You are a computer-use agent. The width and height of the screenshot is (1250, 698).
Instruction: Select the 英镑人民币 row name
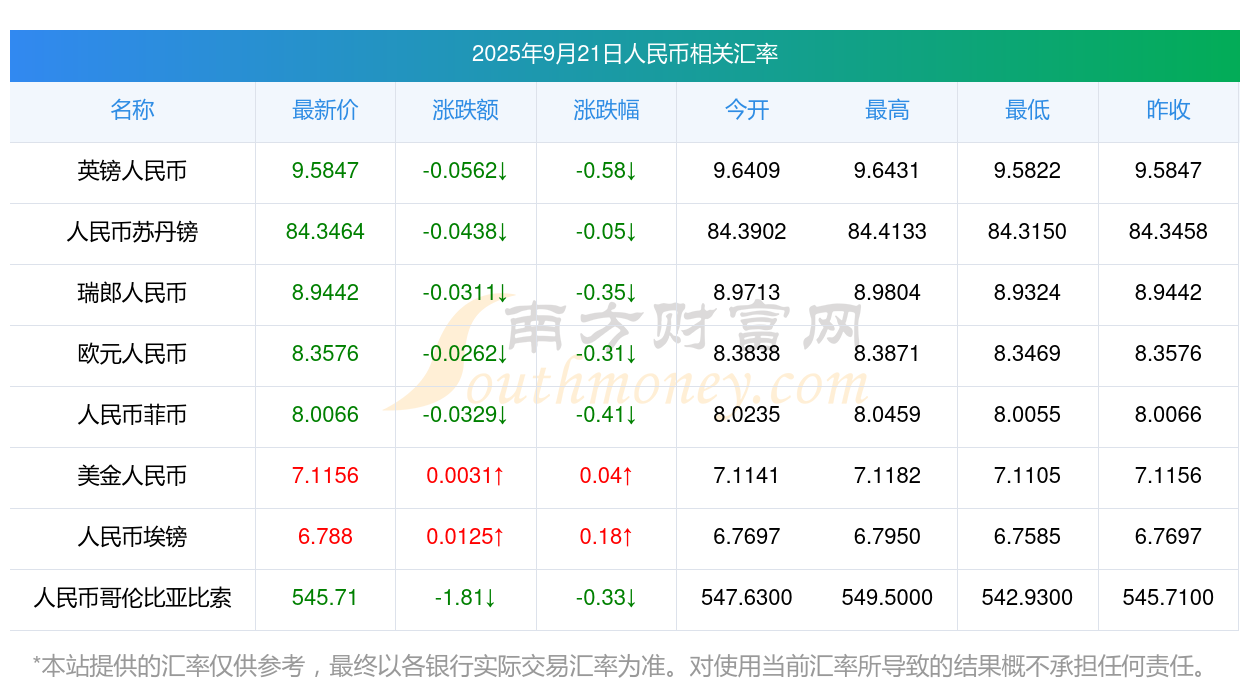tap(132, 171)
